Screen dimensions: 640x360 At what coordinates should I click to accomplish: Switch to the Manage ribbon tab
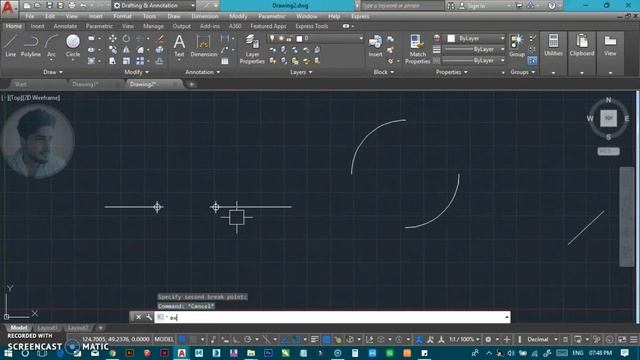pyautogui.click(x=153, y=26)
